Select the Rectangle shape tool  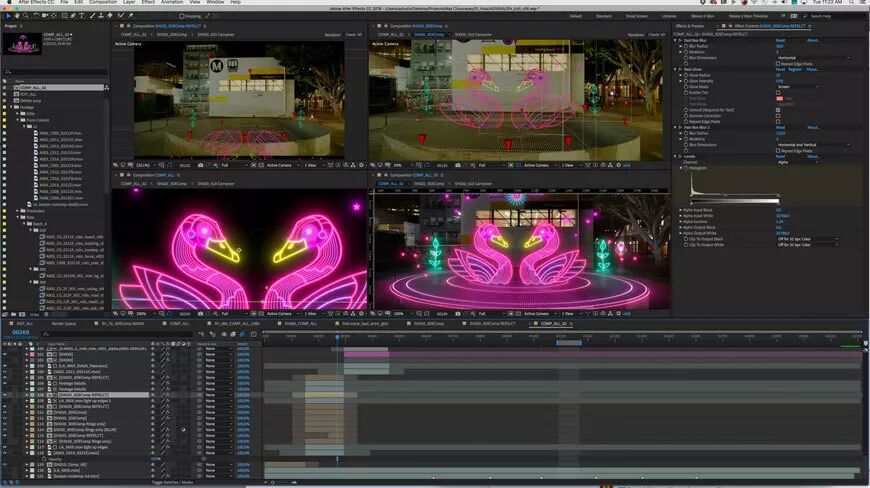pyautogui.click(x=64, y=16)
